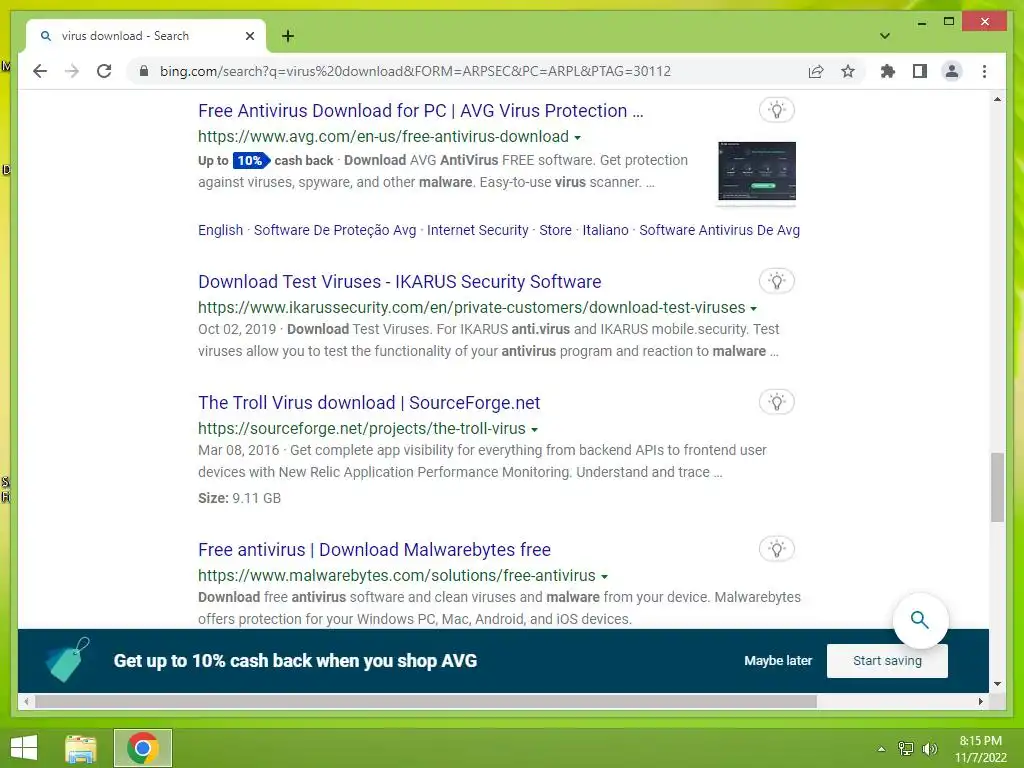Open Free Antivirus Download for PC AVG link

coord(421,111)
